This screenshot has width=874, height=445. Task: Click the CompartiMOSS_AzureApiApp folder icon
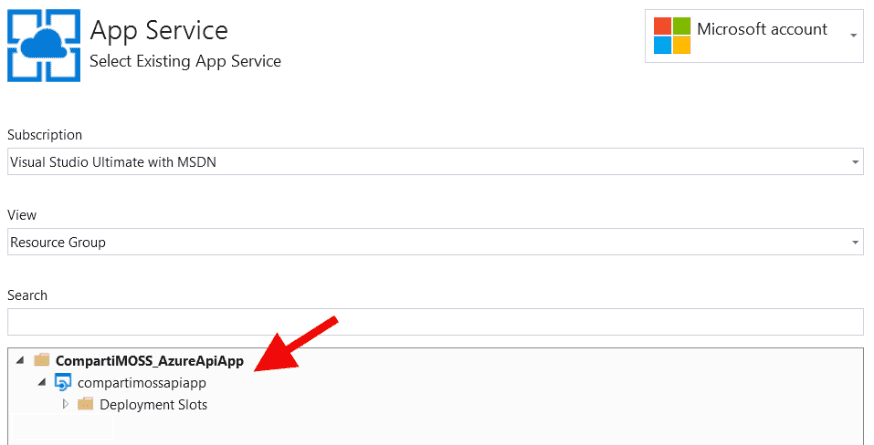pyautogui.click(x=42, y=360)
